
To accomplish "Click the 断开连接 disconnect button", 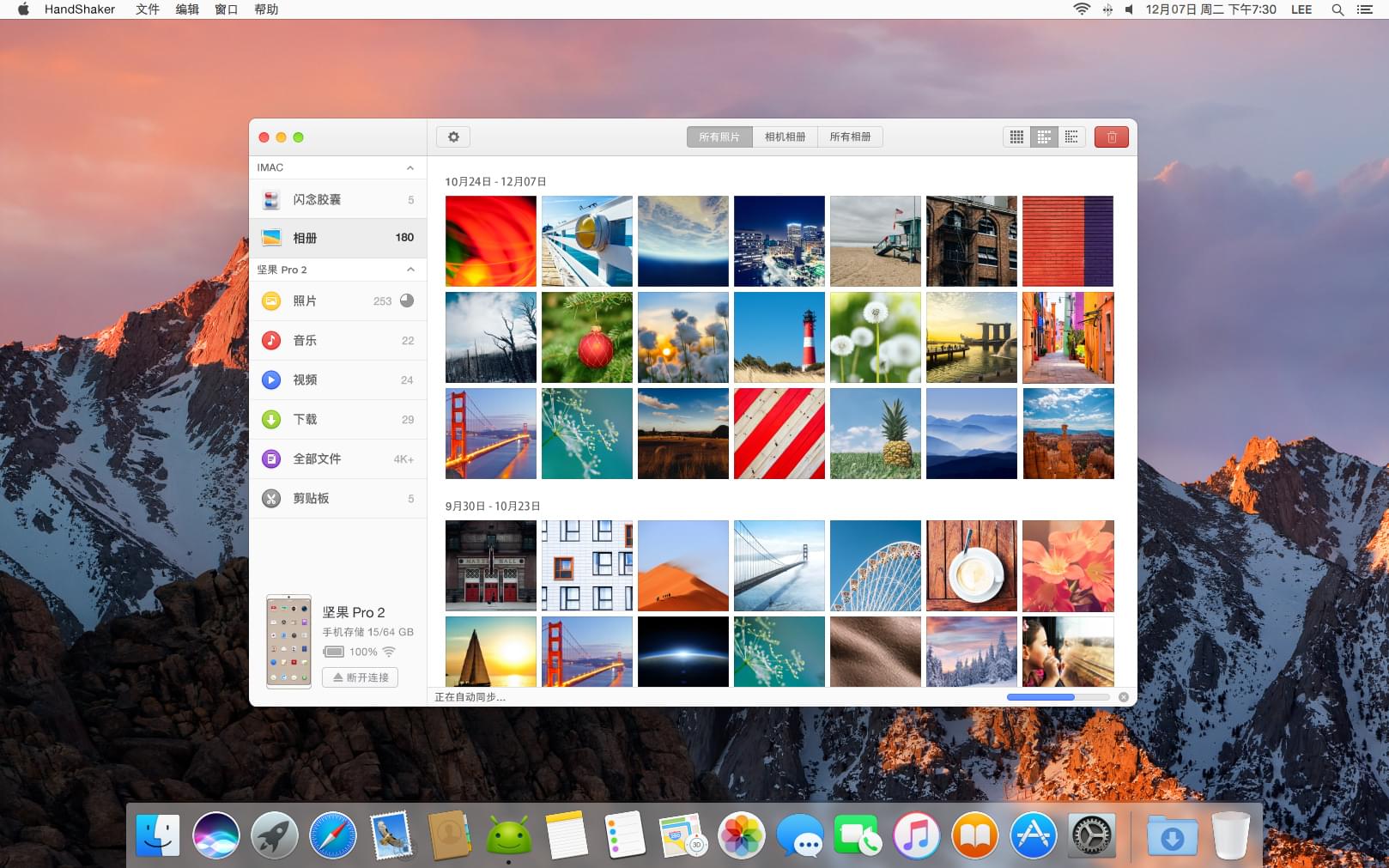I will (x=361, y=677).
